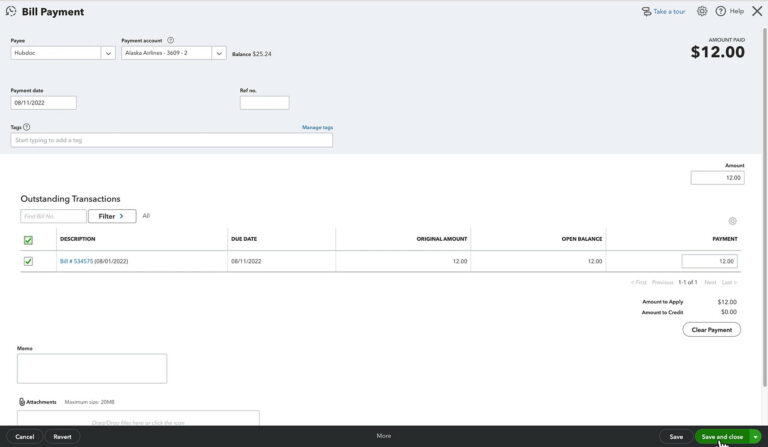Click the Payment account info icon
The width and height of the screenshot is (768, 447).
click(x=170, y=40)
